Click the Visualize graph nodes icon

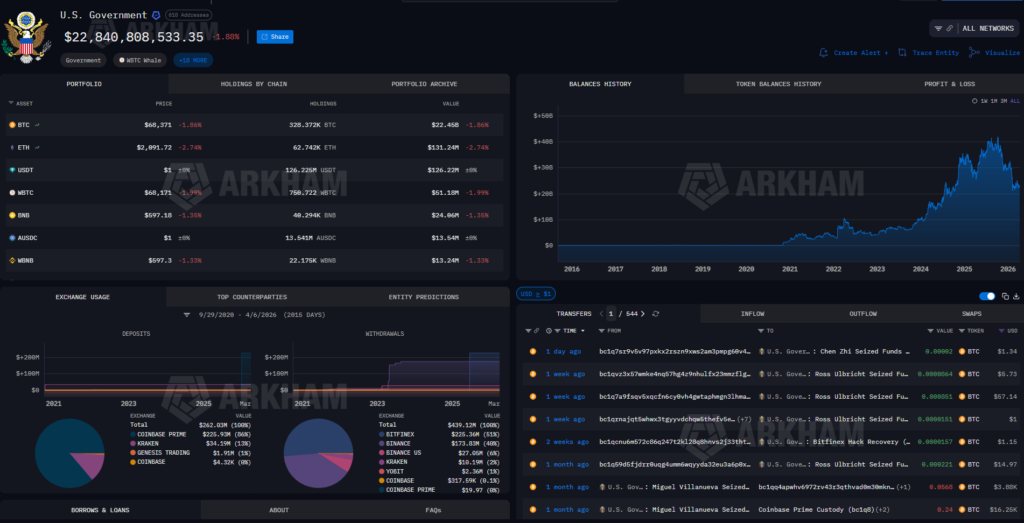coord(974,52)
